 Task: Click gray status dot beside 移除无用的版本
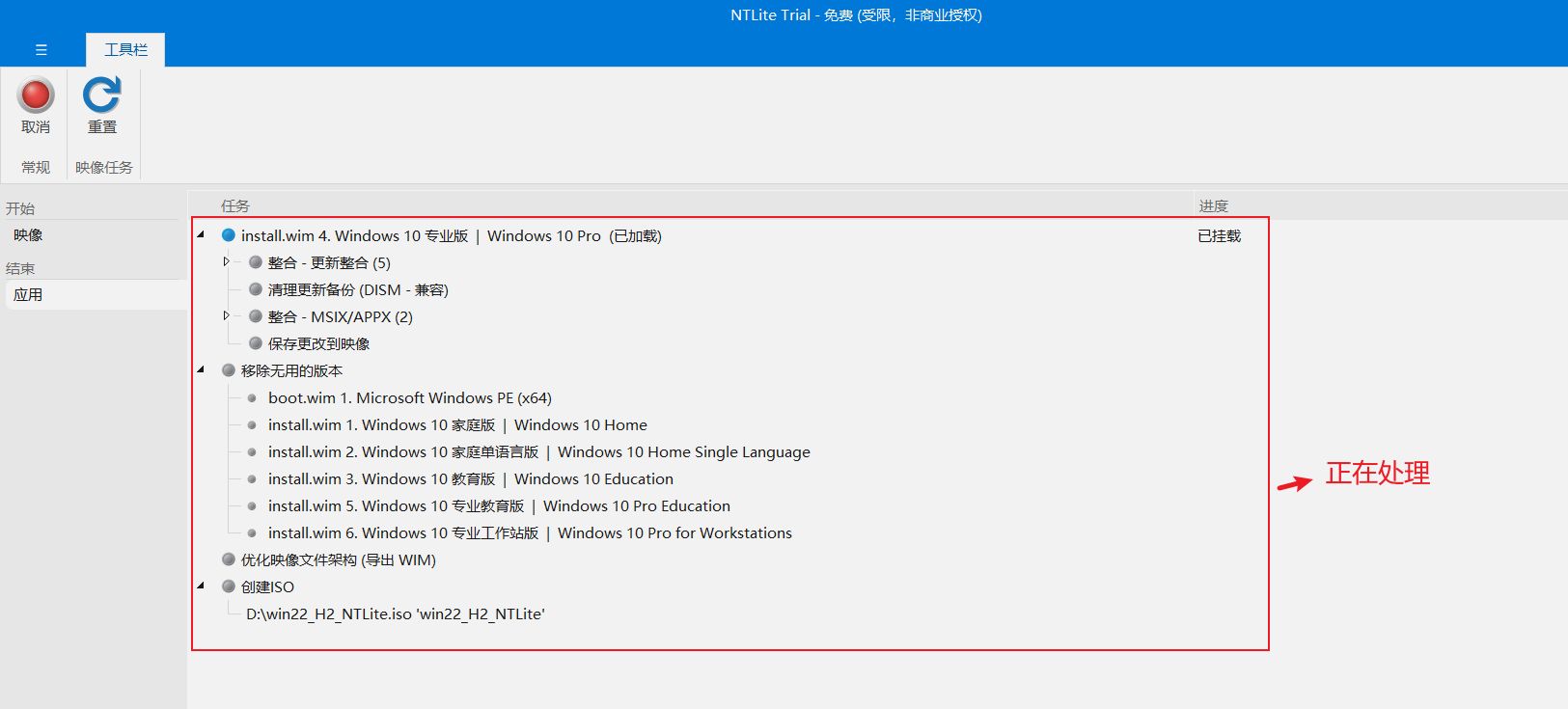tap(229, 370)
